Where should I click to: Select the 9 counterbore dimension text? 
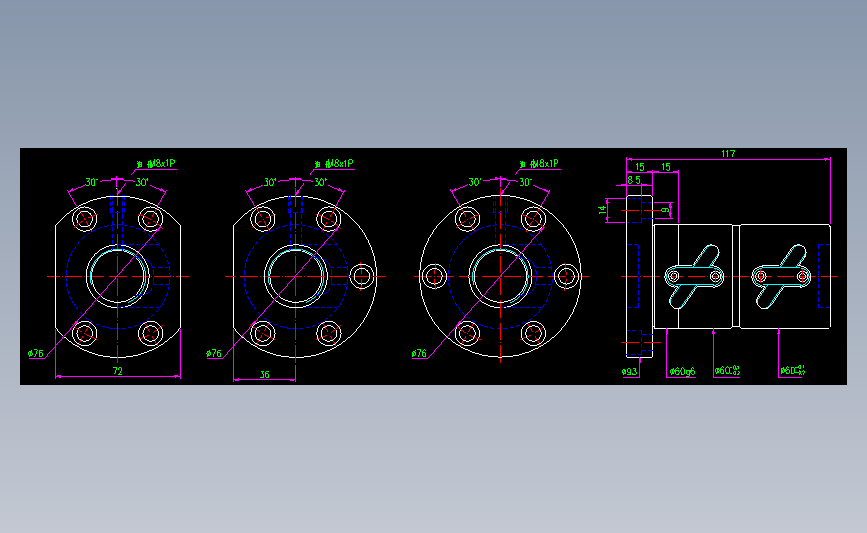666,210
